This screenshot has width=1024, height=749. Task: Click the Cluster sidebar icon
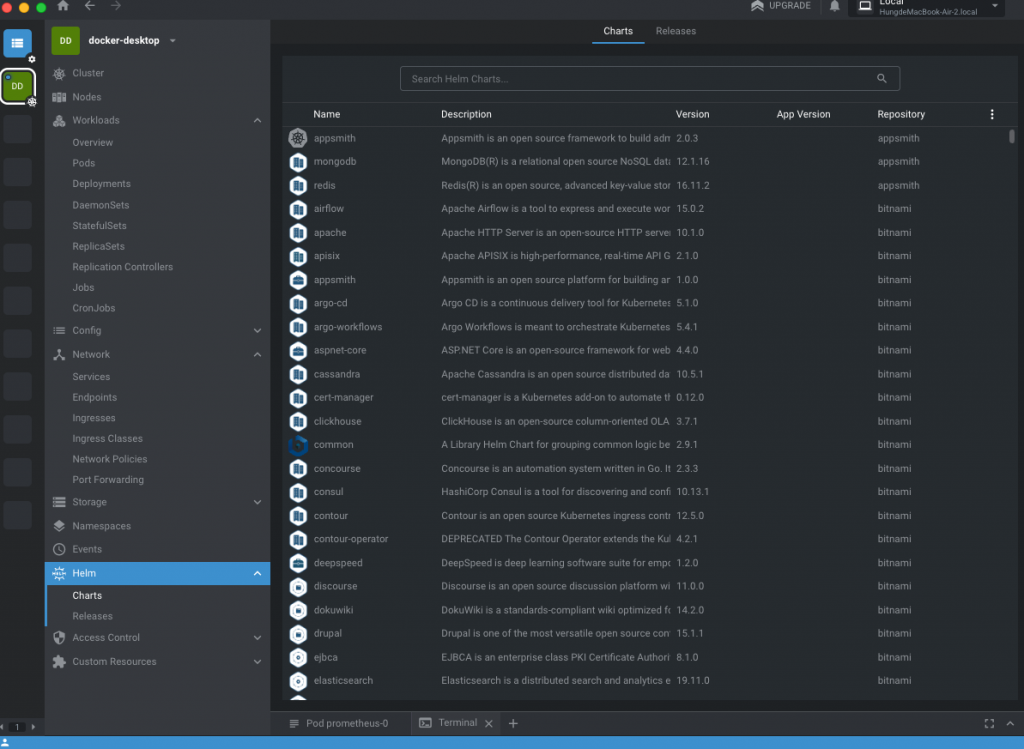coord(59,73)
